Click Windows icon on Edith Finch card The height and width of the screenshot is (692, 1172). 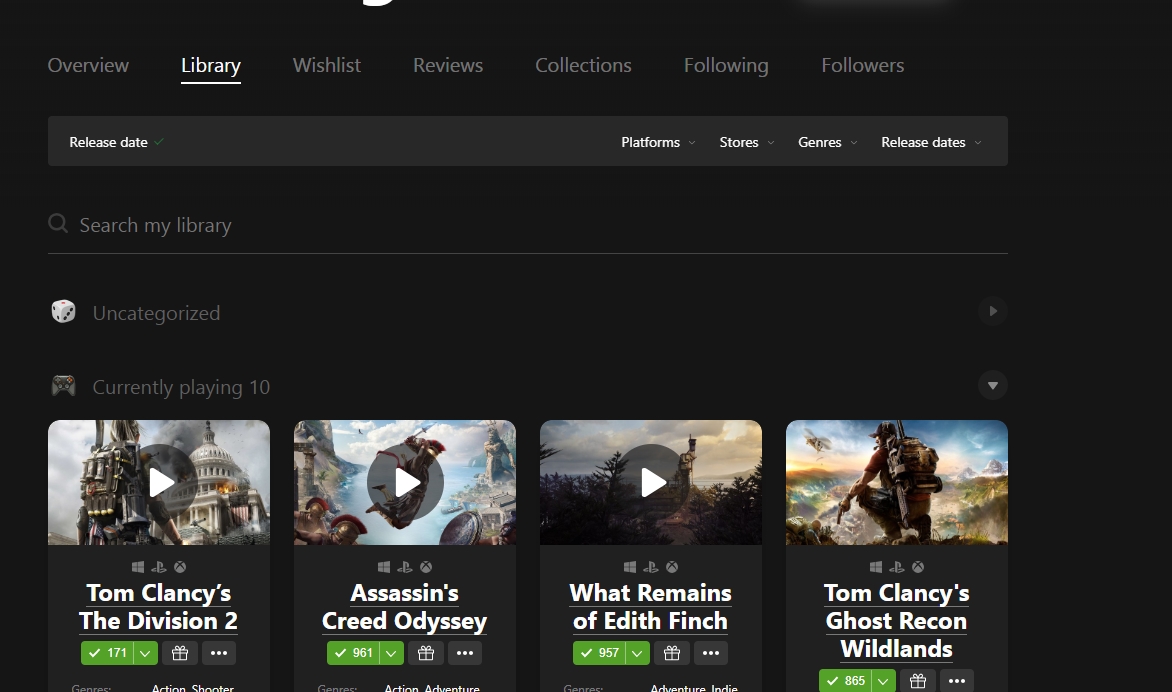point(629,567)
